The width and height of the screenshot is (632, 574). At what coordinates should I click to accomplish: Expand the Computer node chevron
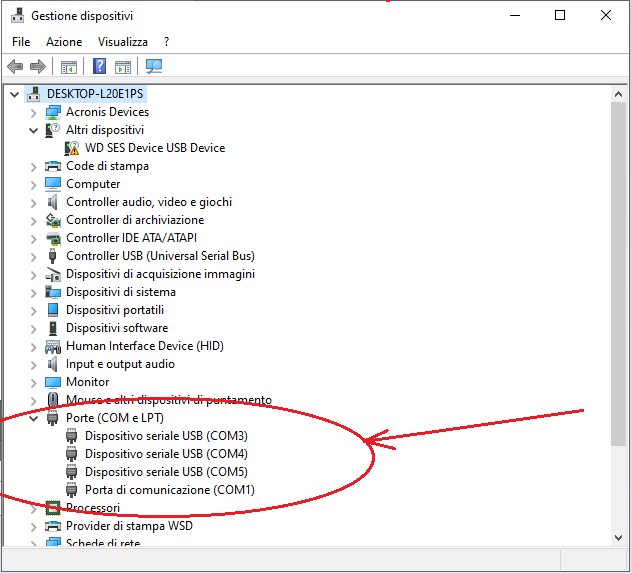(33, 185)
